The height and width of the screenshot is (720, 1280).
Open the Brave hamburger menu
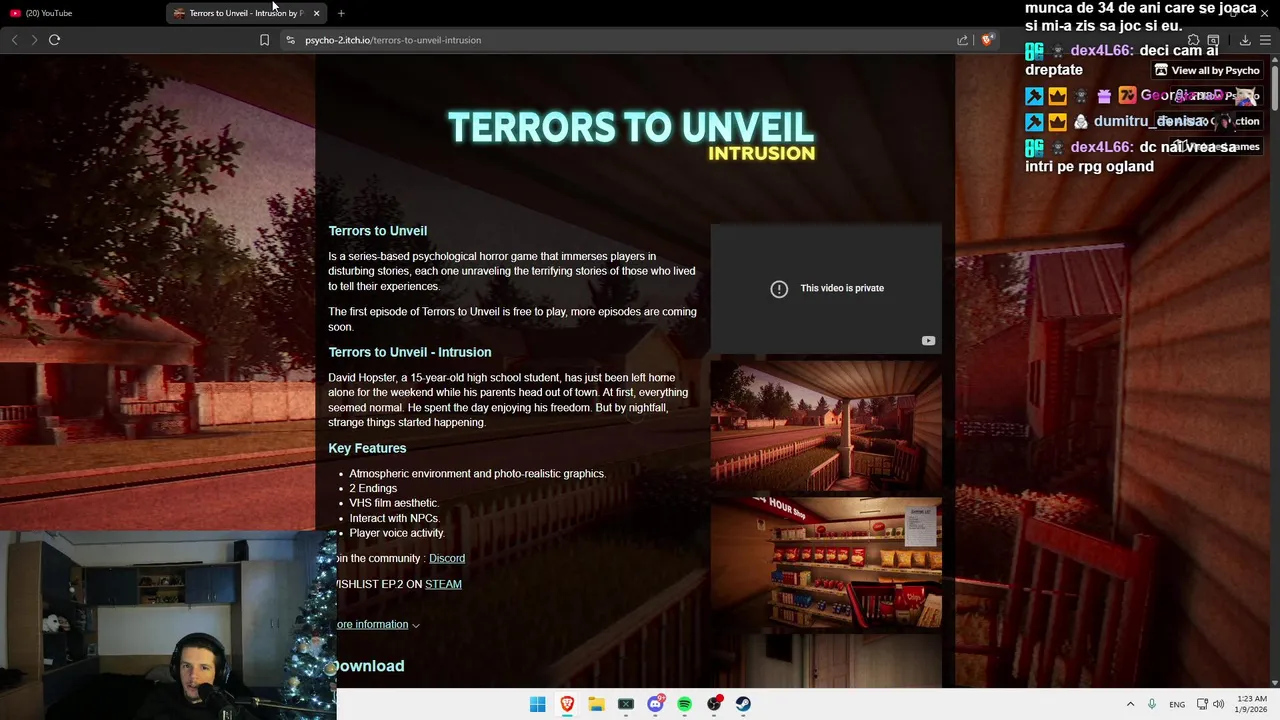coord(1266,40)
